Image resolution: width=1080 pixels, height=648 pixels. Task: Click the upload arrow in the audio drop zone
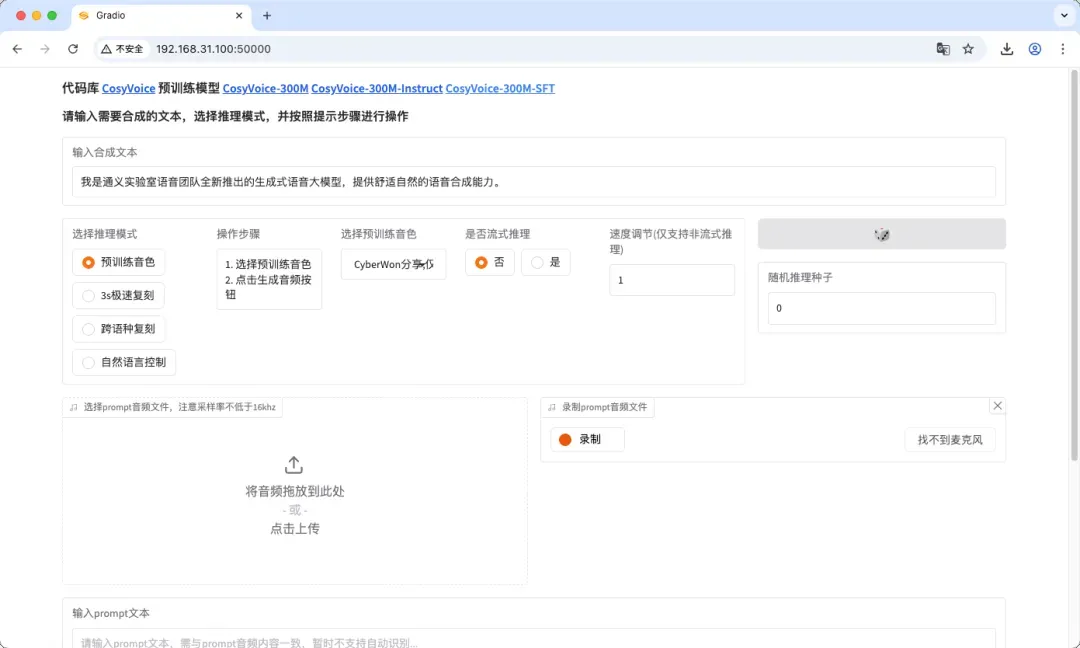[x=293, y=464]
